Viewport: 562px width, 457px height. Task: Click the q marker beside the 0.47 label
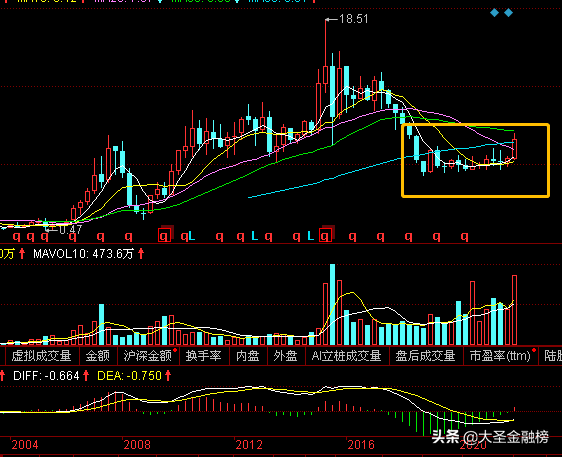tap(44, 236)
